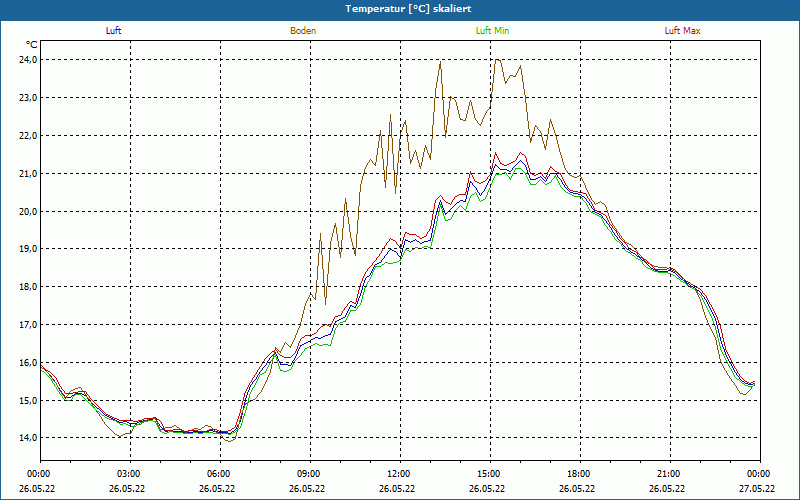Click the 23,0 y-axis label
Image resolution: width=800 pixels, height=500 pixels.
click(x=29, y=97)
